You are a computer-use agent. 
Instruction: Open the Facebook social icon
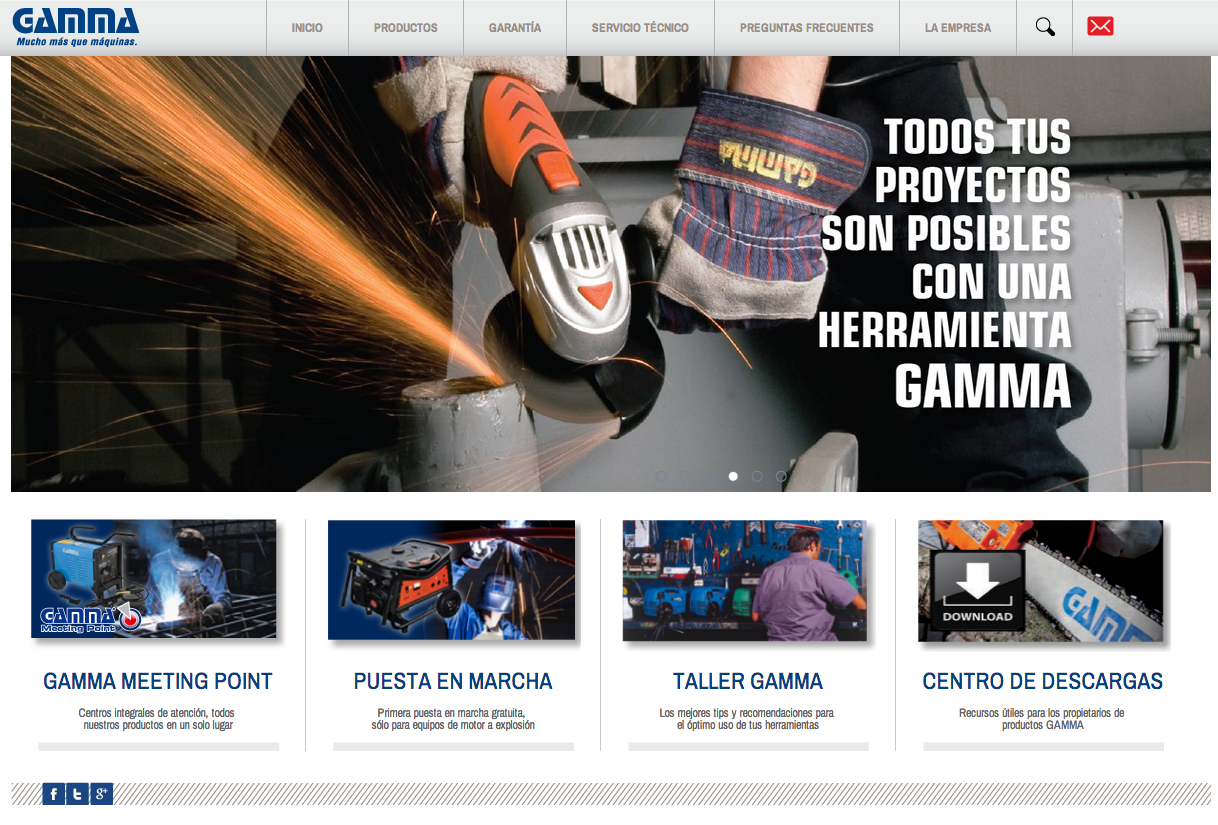53,794
